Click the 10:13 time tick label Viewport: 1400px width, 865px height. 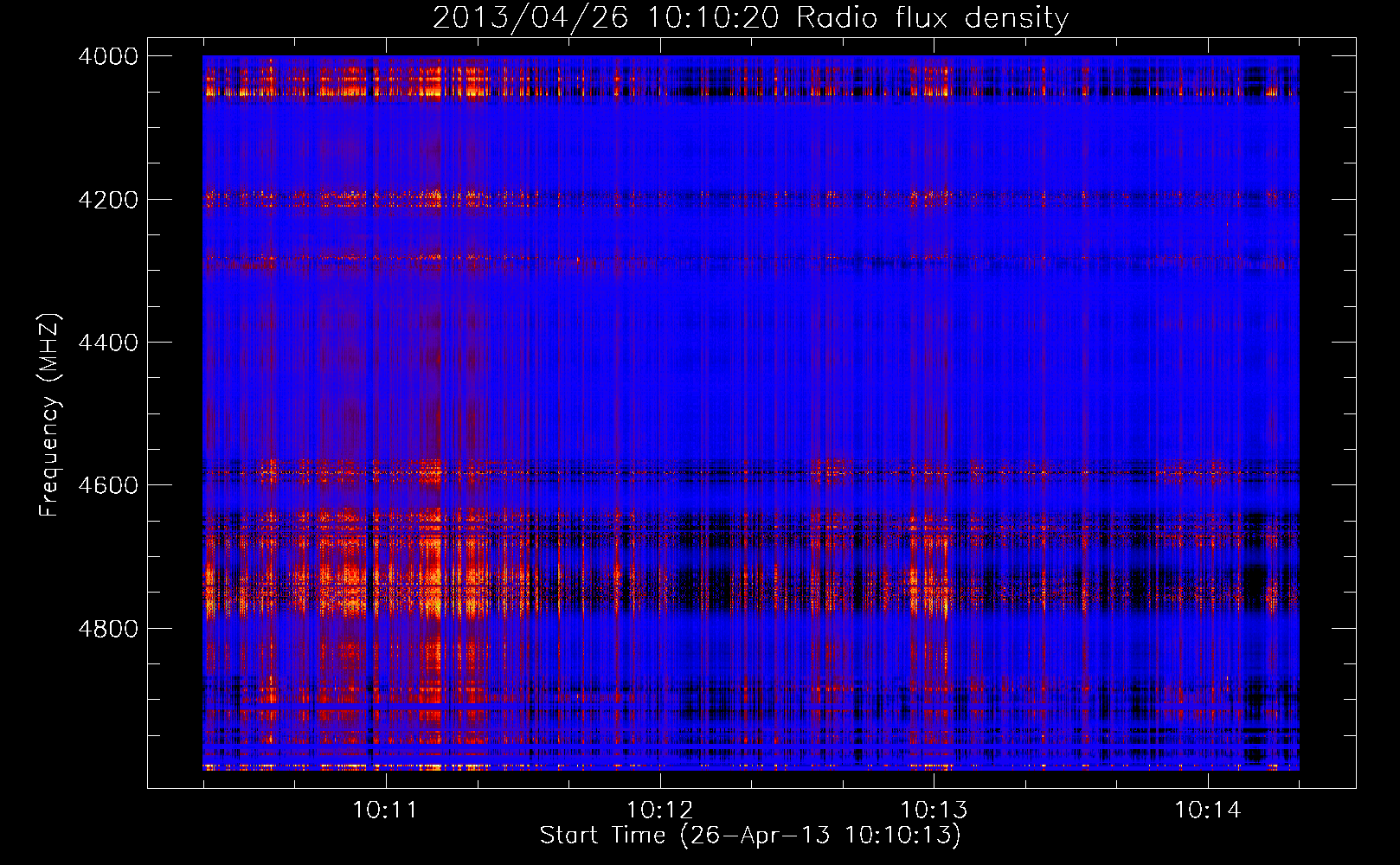click(934, 811)
